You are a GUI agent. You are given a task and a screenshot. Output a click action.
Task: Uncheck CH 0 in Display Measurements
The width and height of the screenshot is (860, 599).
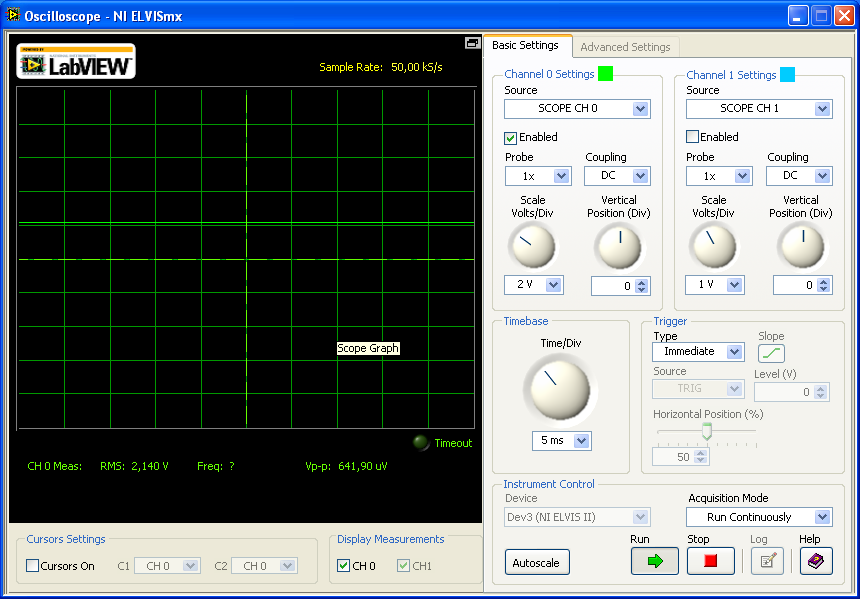coord(344,566)
